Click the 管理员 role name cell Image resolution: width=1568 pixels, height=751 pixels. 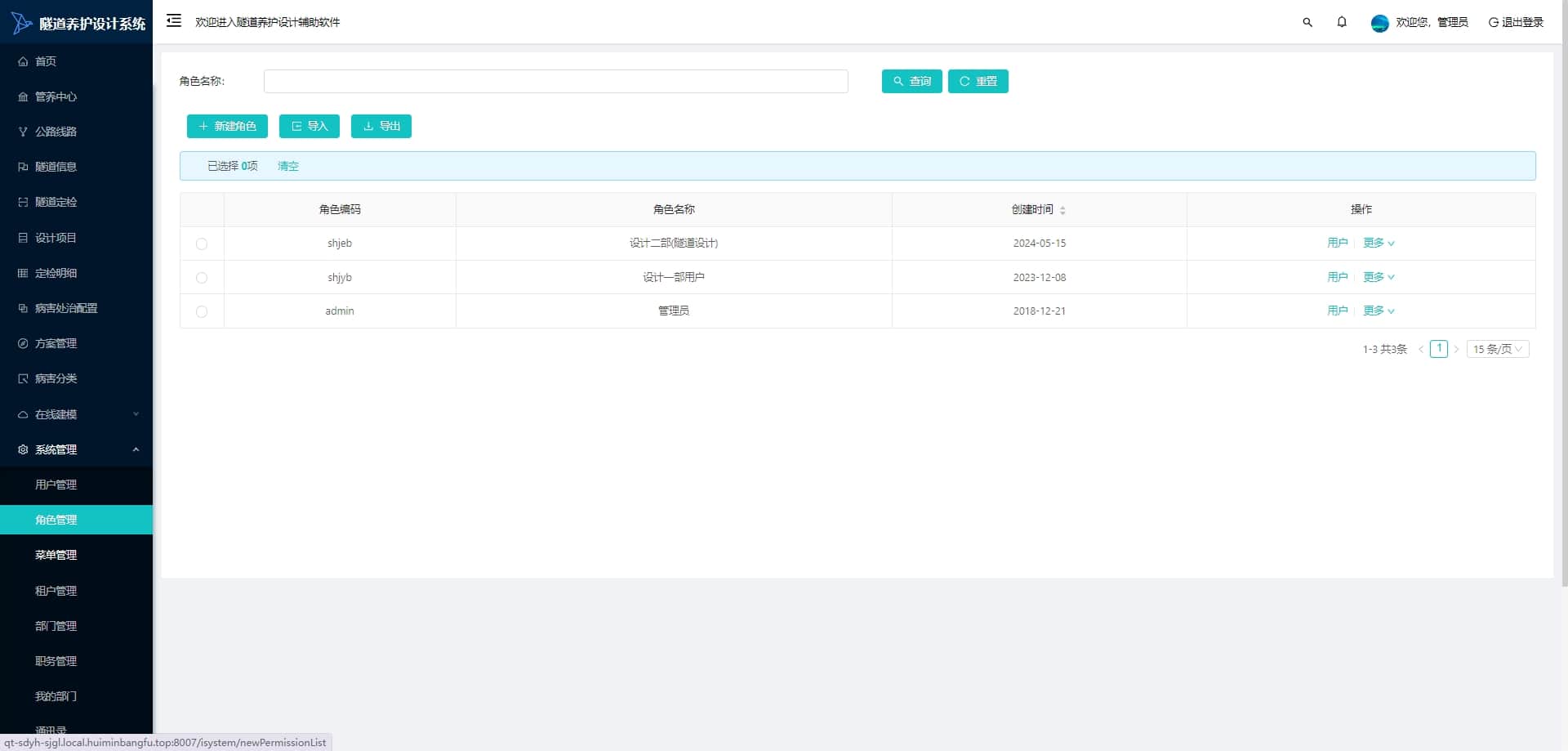coord(674,311)
